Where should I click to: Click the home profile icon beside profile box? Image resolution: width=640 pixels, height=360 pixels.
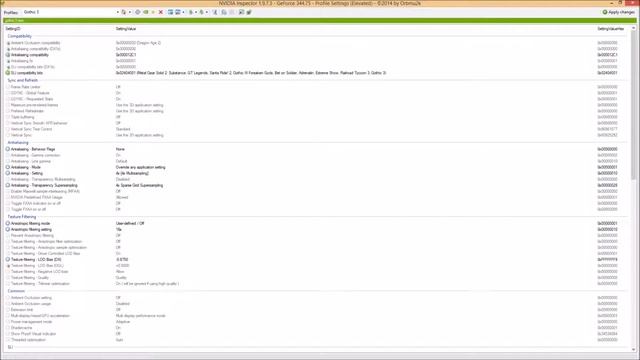(124, 12)
